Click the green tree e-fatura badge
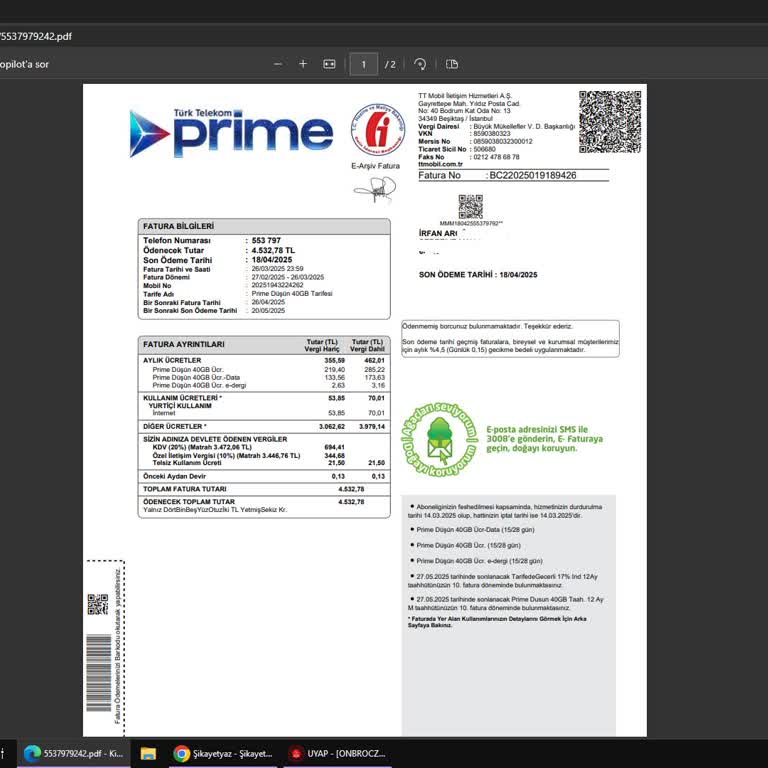The image size is (768, 768). coord(440,439)
